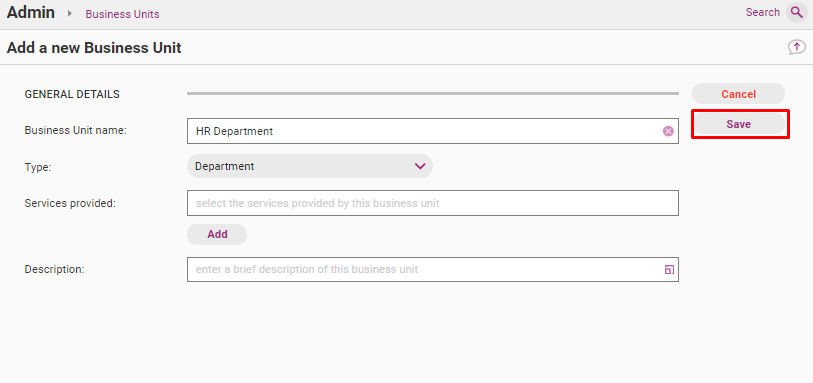This screenshot has width=813, height=383.
Task: Click the Services provided input box
Action: point(432,203)
